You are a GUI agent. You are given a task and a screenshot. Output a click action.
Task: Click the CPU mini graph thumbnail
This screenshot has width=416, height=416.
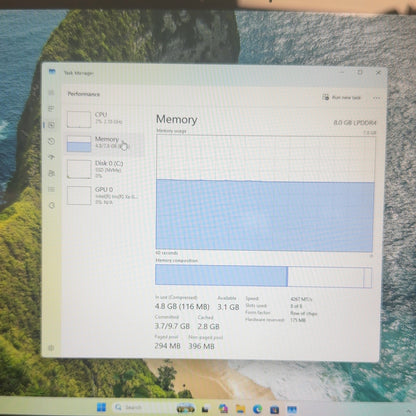[79, 119]
